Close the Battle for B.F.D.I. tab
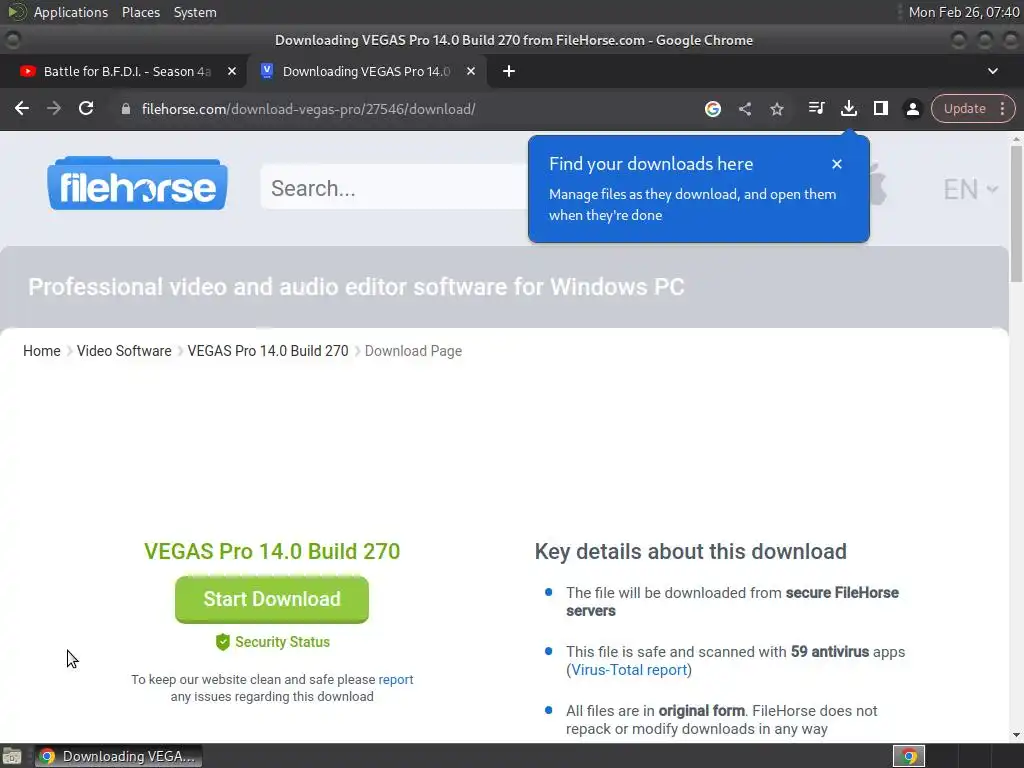Screen dimensions: 1024x768 coord(231,71)
